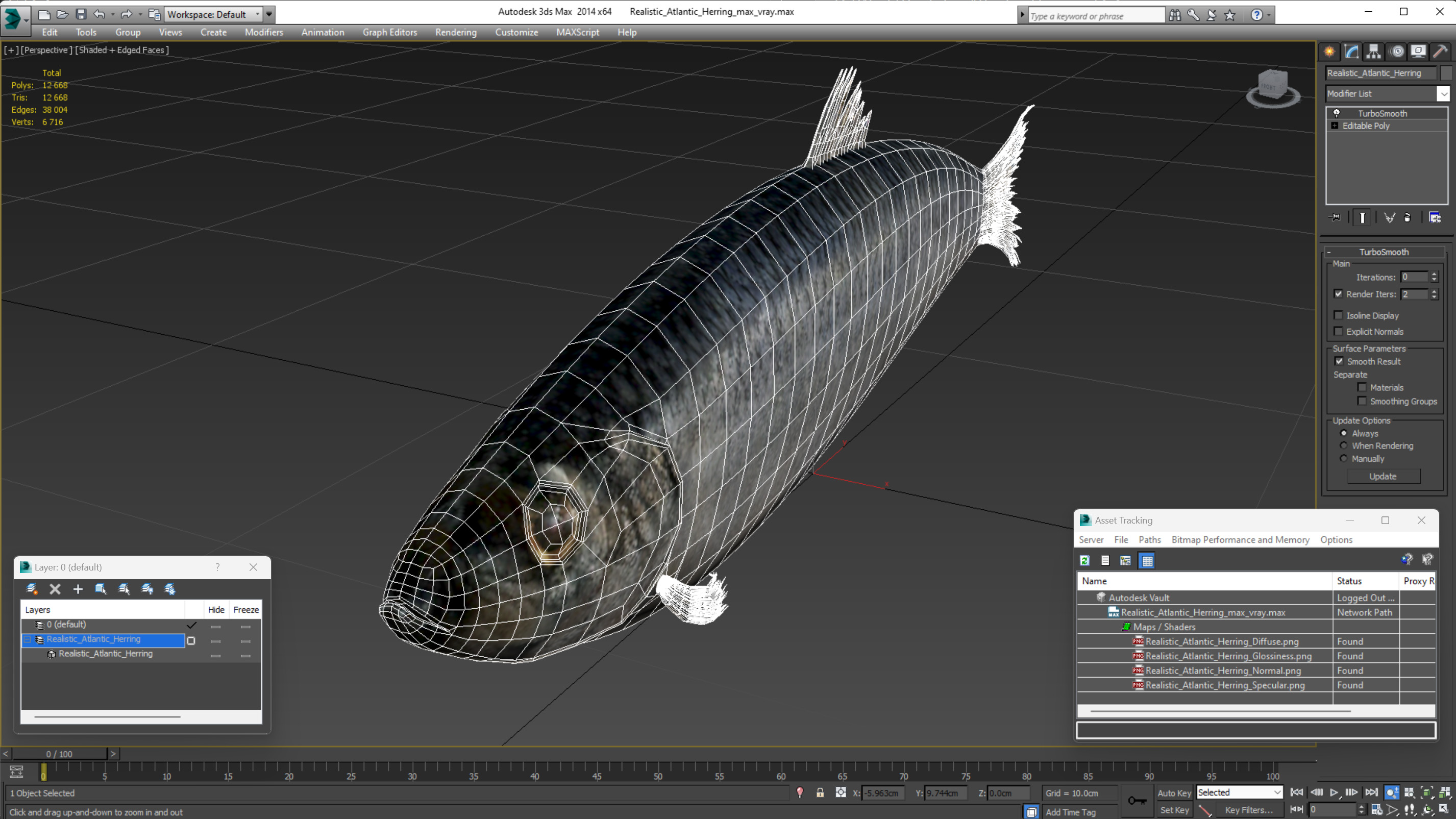Click the Redo arrow icon
The image size is (1456, 819).
click(126, 14)
